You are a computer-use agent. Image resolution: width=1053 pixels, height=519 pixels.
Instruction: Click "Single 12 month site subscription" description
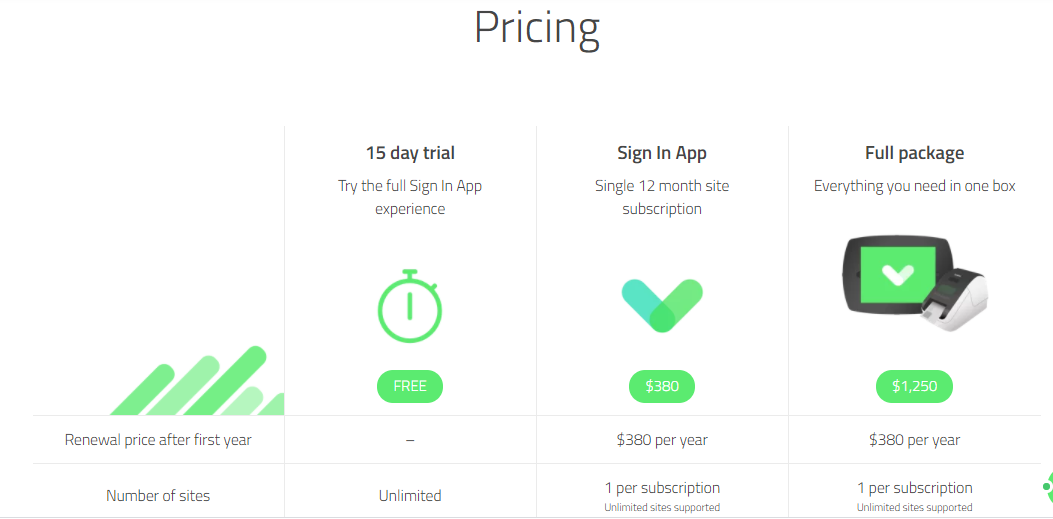(662, 197)
